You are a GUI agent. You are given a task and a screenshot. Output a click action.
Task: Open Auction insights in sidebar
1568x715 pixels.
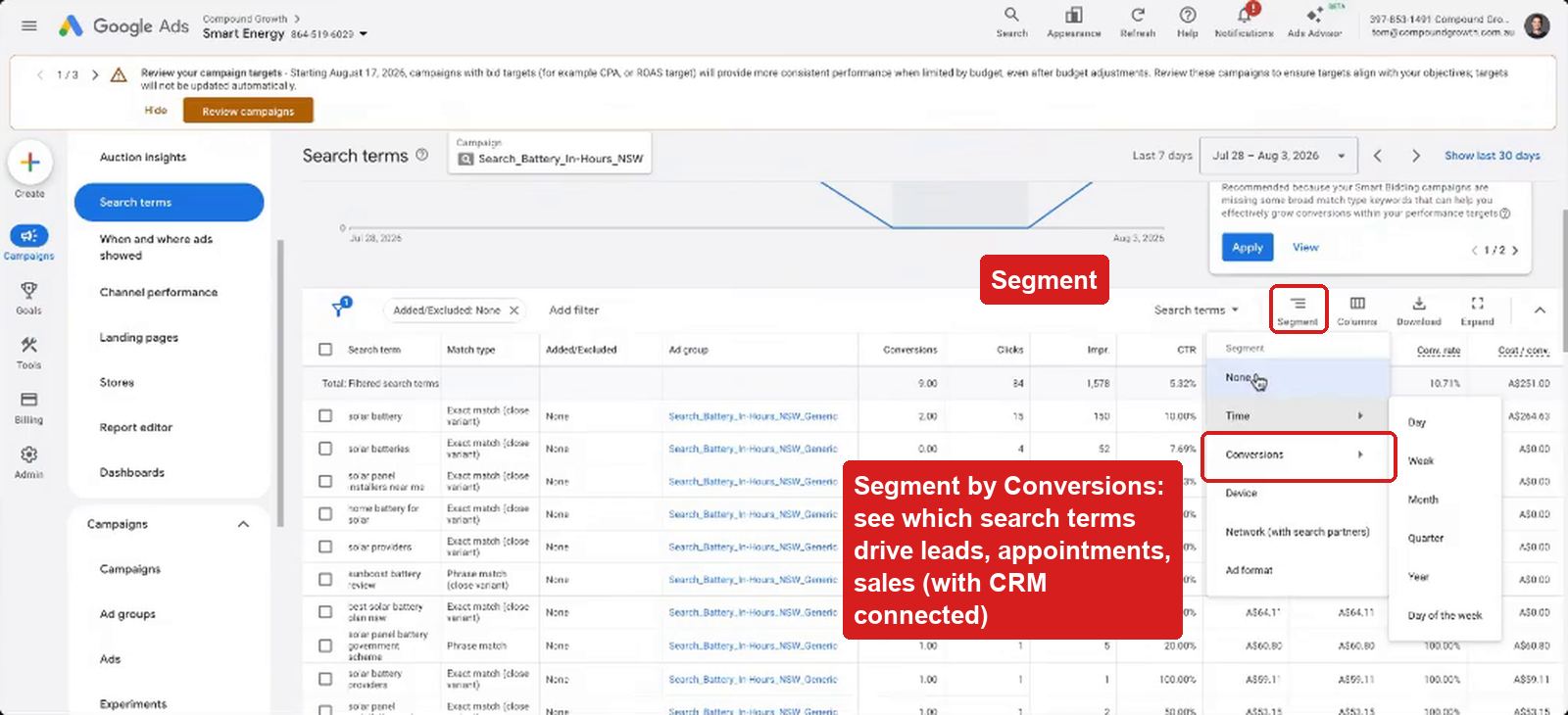tap(142, 157)
